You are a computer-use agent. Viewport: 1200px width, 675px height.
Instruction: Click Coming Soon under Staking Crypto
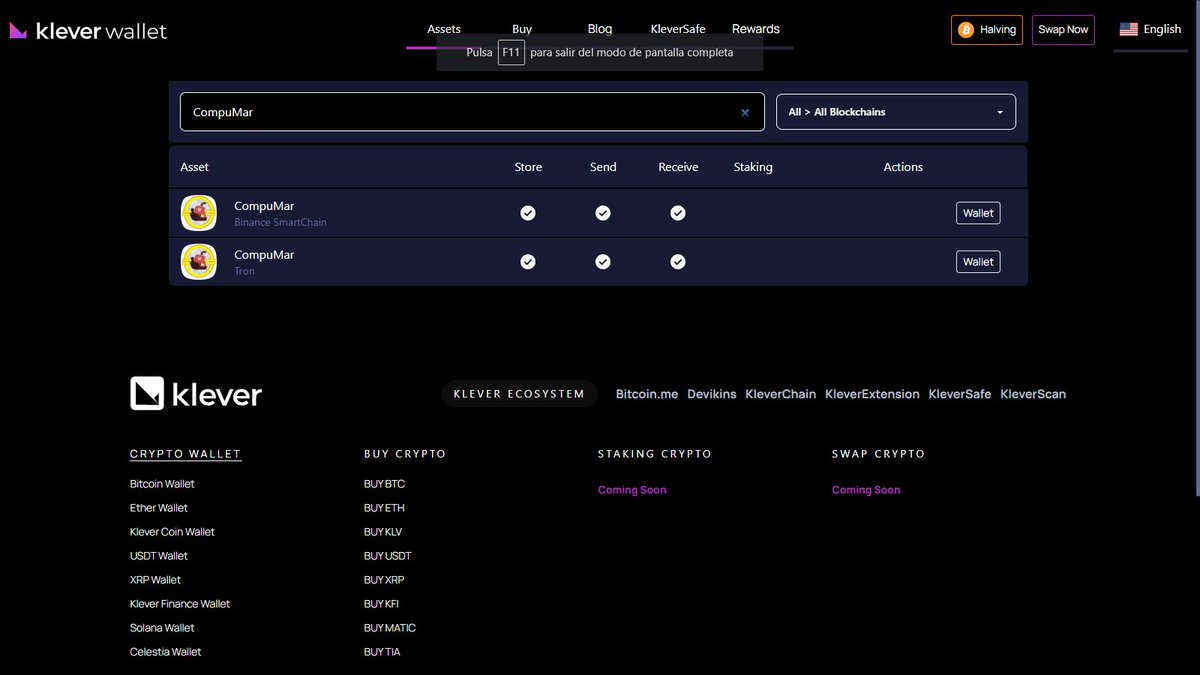point(632,490)
